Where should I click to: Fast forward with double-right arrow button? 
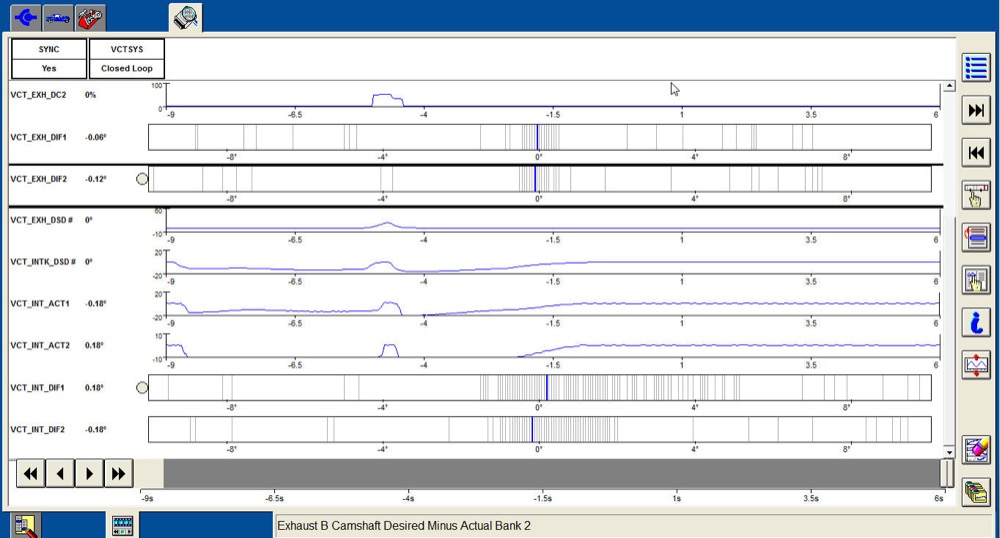point(119,473)
